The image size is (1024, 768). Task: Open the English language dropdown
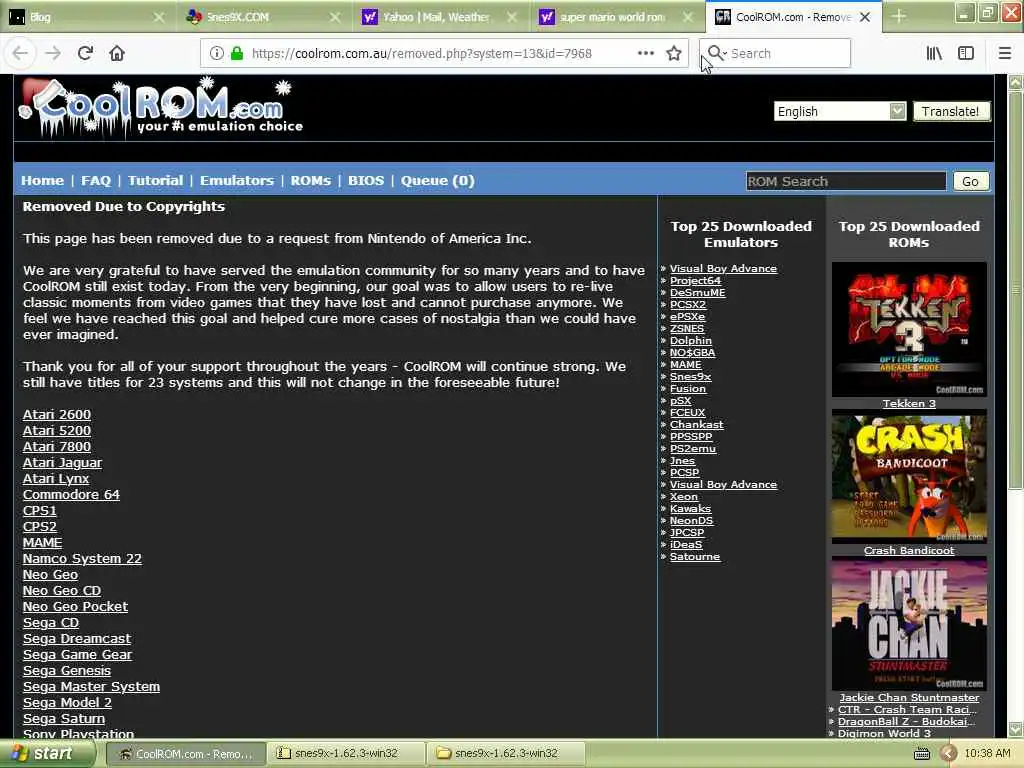tap(840, 111)
